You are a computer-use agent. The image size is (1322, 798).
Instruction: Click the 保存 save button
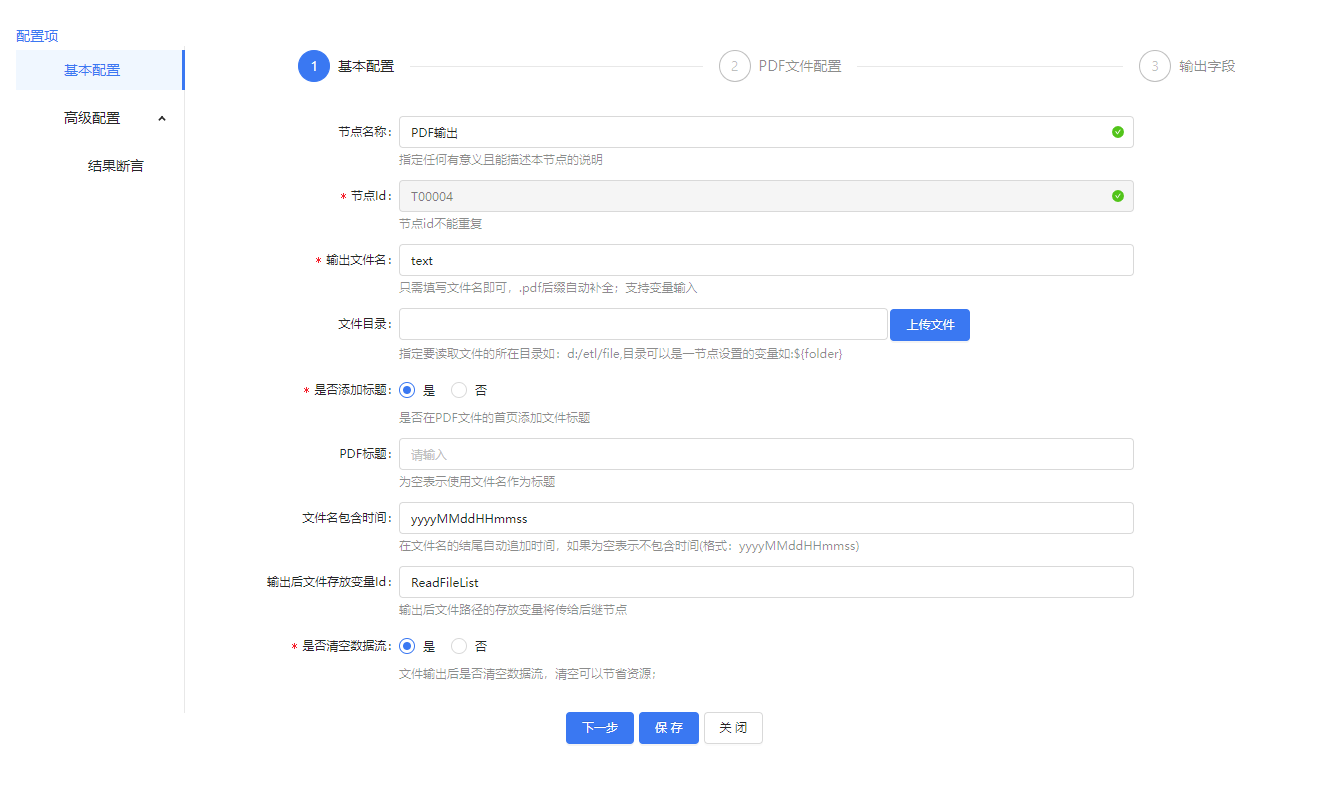pyautogui.click(x=668, y=728)
